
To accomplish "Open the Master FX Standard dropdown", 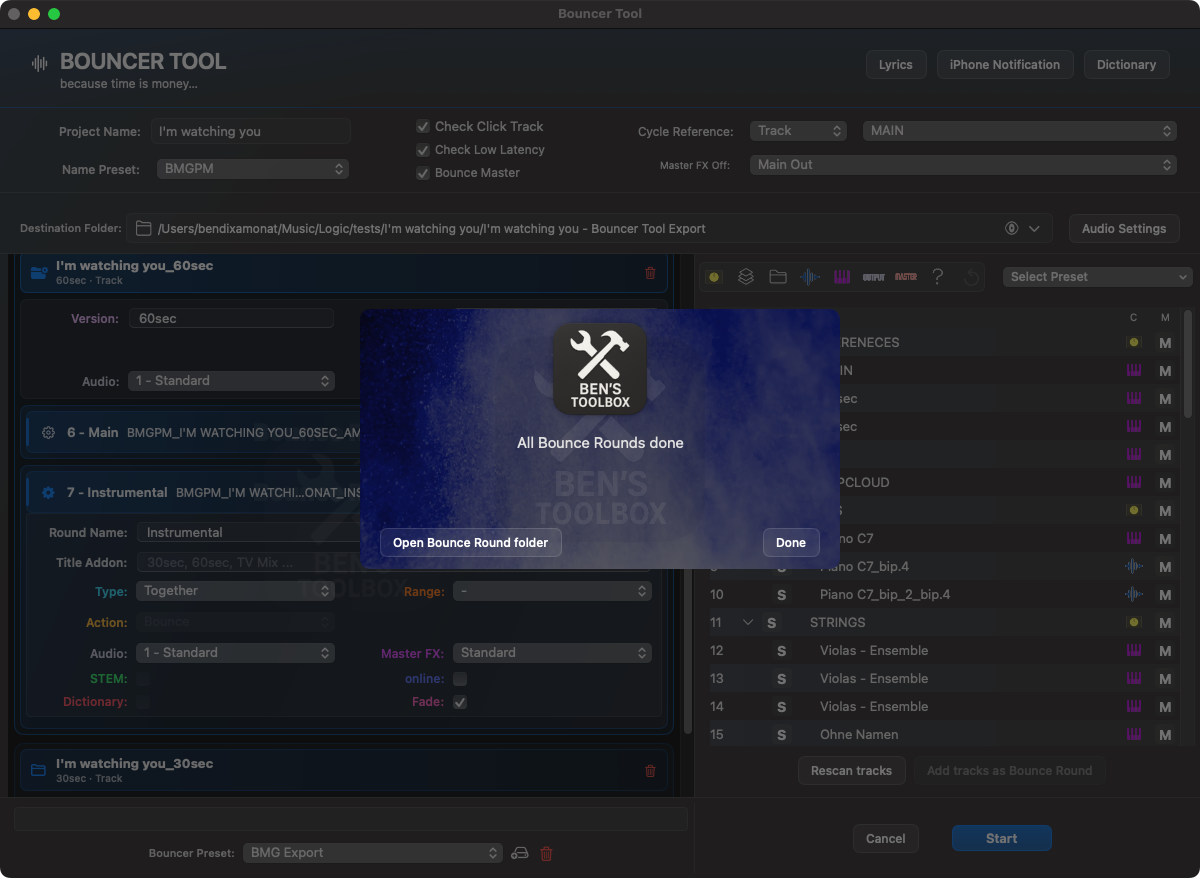I will tap(552, 653).
